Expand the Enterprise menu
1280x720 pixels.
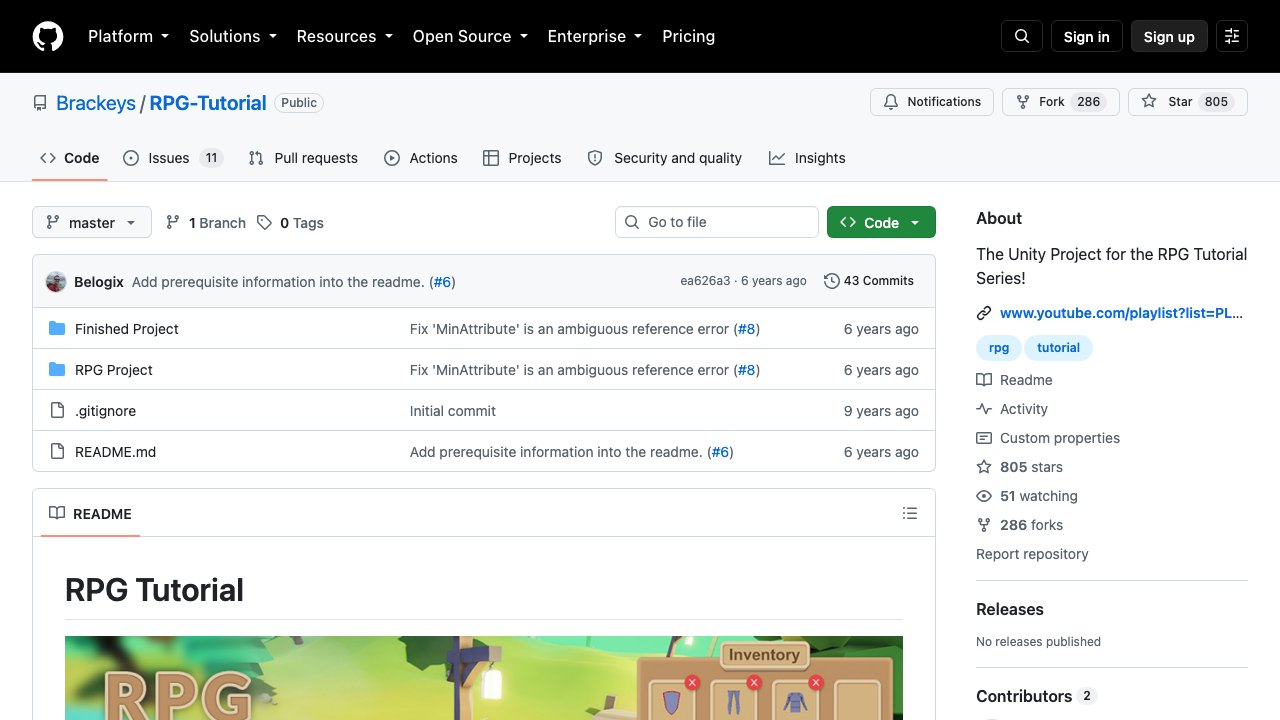[595, 36]
